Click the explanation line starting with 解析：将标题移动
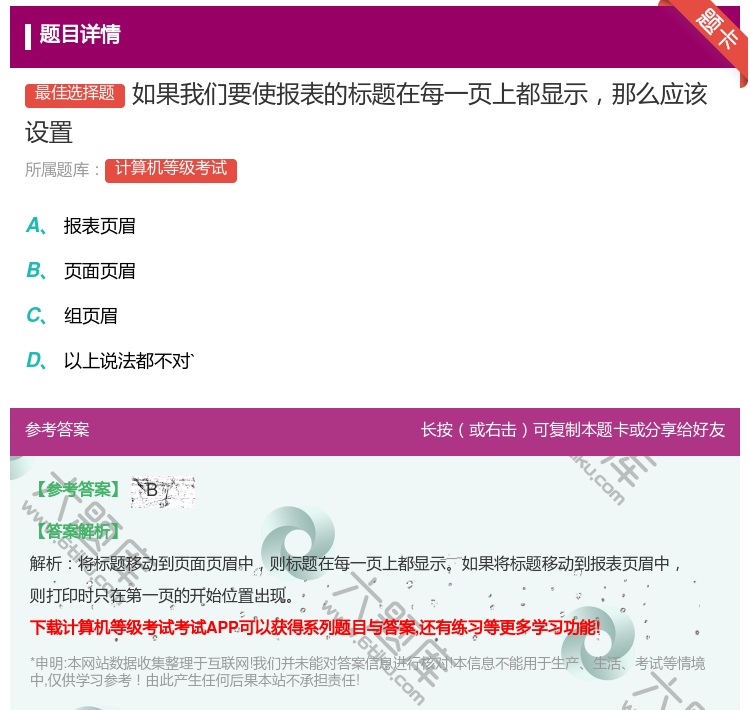The width and height of the screenshot is (750, 710). 356,564
